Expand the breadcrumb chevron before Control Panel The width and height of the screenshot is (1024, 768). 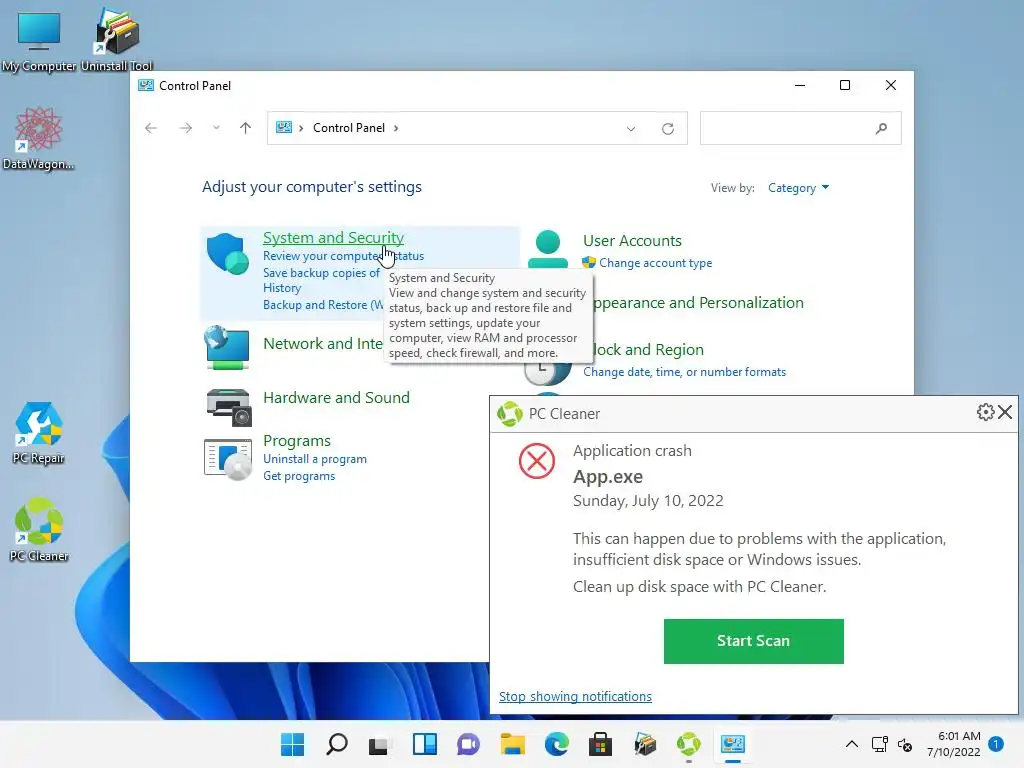pos(301,128)
